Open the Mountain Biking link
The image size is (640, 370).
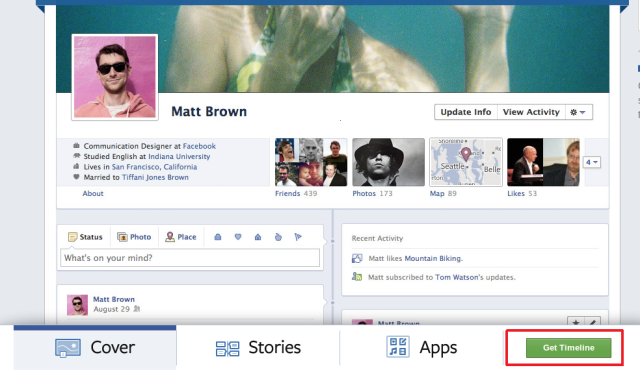coord(433,258)
